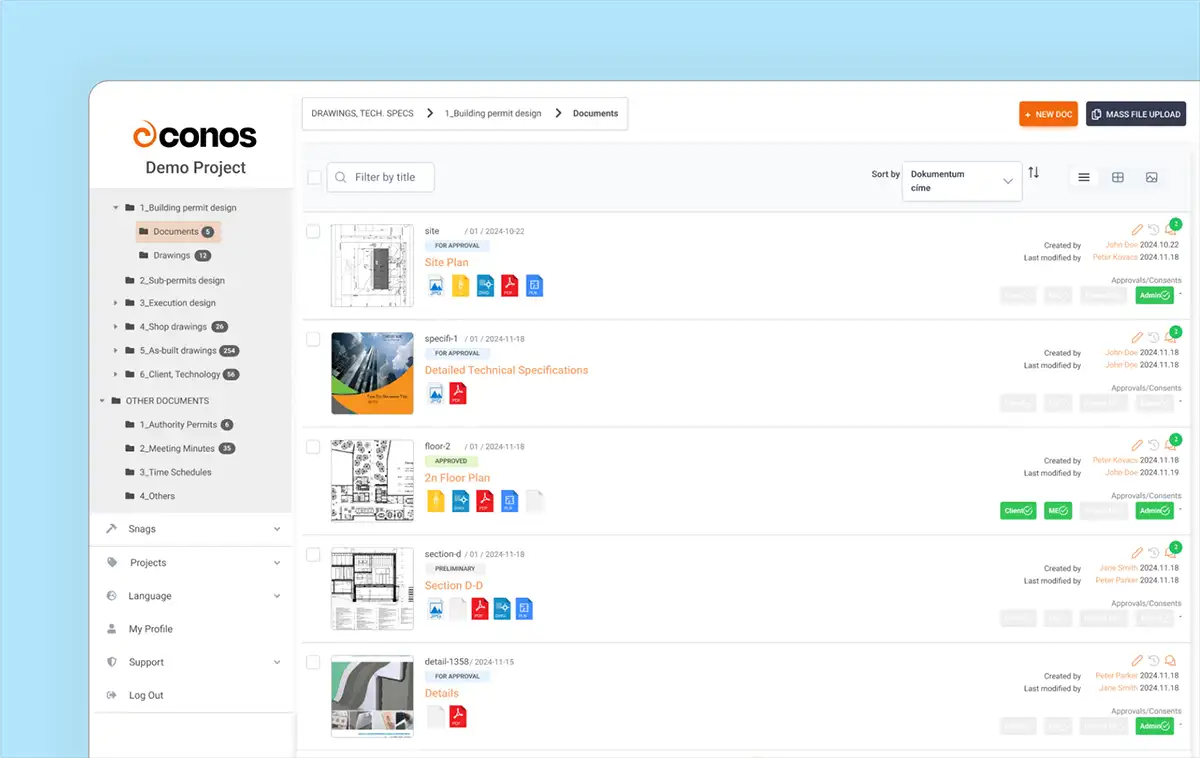
Task: Open comments on Section D-D
Action: [1170, 553]
